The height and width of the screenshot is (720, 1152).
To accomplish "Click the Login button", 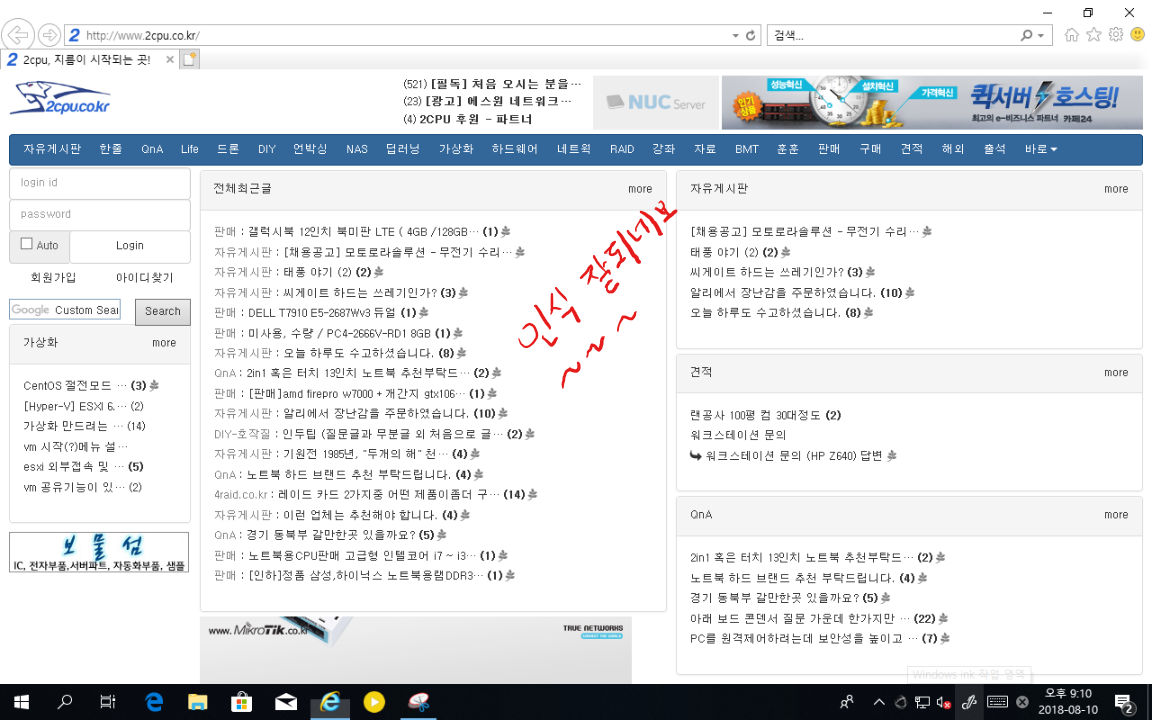I will (x=130, y=246).
